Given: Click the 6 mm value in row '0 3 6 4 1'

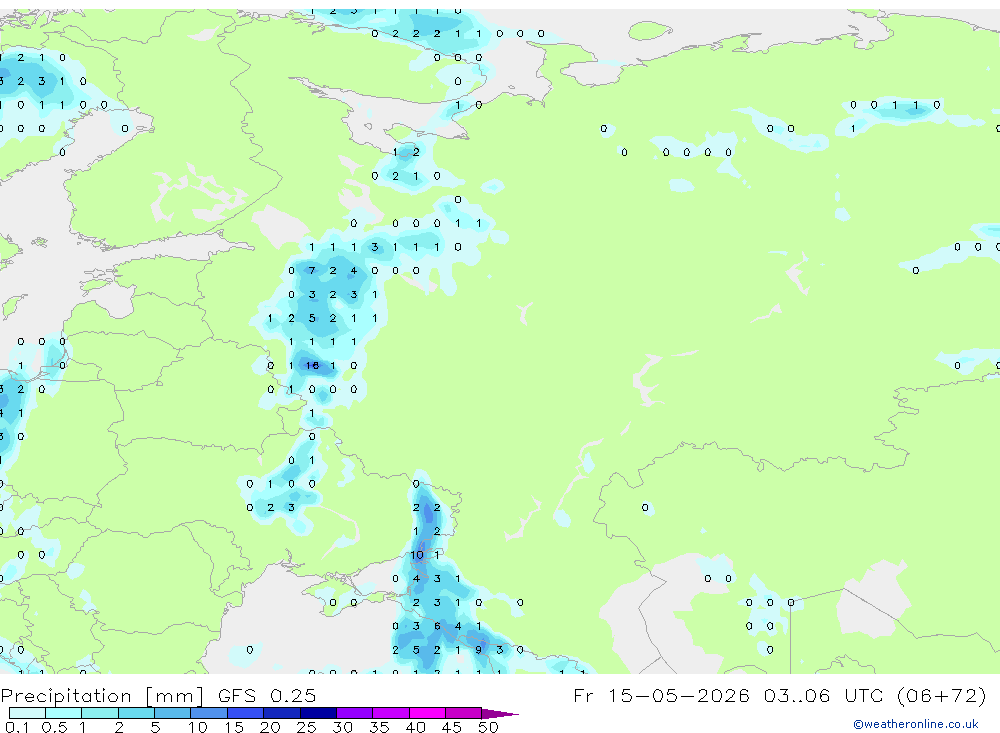Looking at the screenshot, I should point(438,626).
